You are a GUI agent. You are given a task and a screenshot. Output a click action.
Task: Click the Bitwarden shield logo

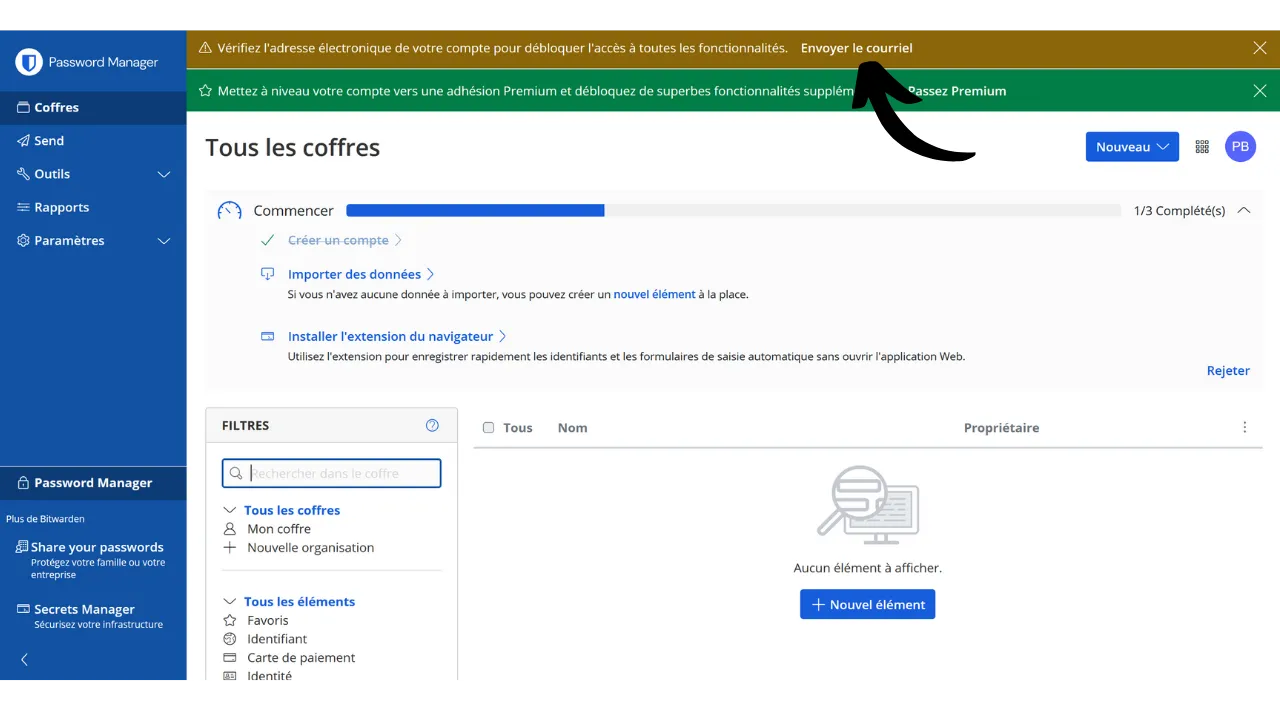coord(29,62)
